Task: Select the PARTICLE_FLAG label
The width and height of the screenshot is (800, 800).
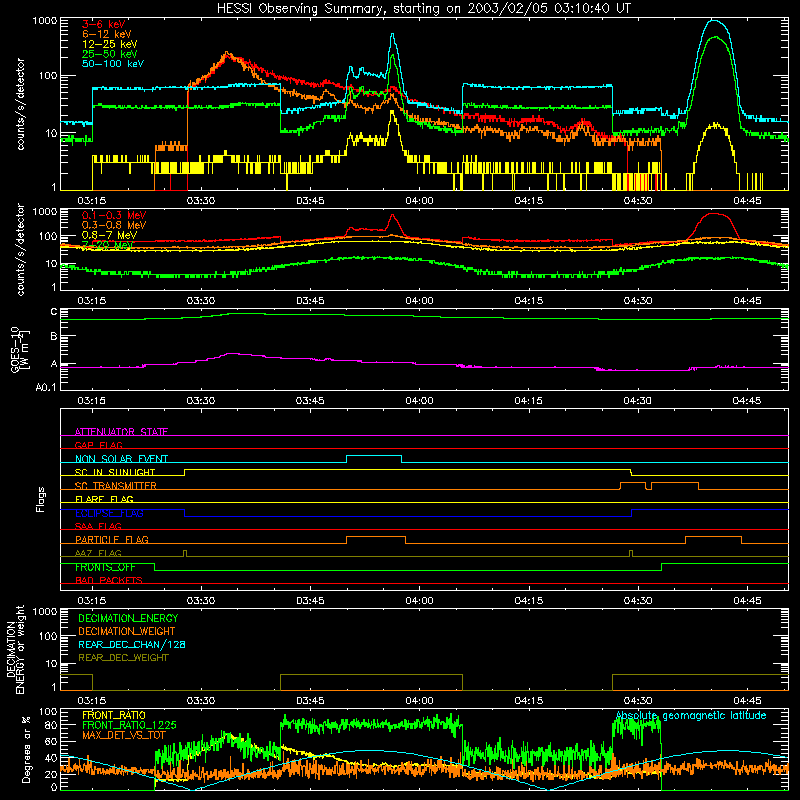Action: point(112,539)
